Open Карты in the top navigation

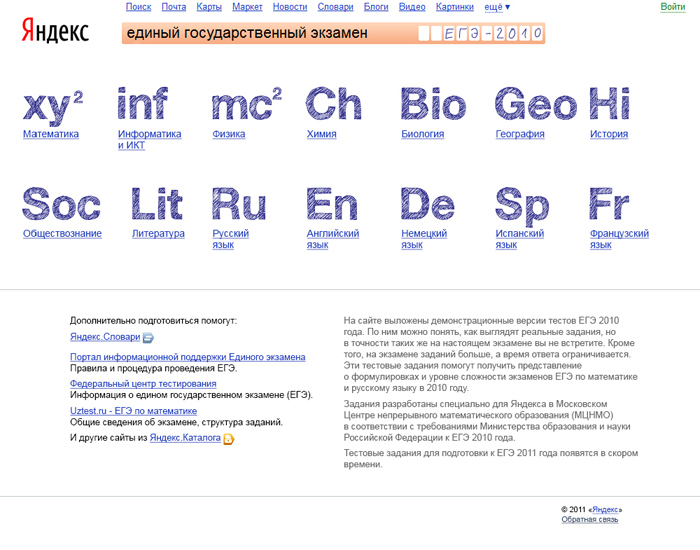(x=209, y=7)
